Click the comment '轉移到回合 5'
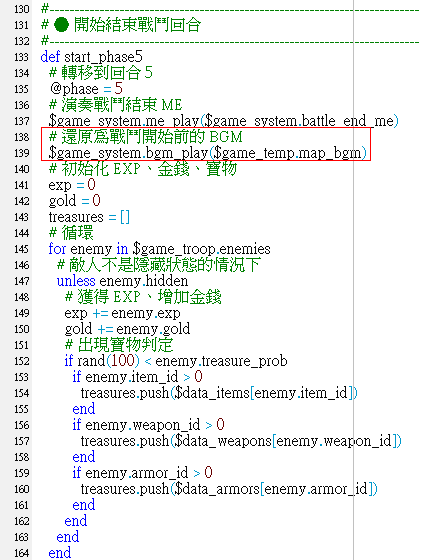Screen dimensions: 425x560 pos(101,73)
